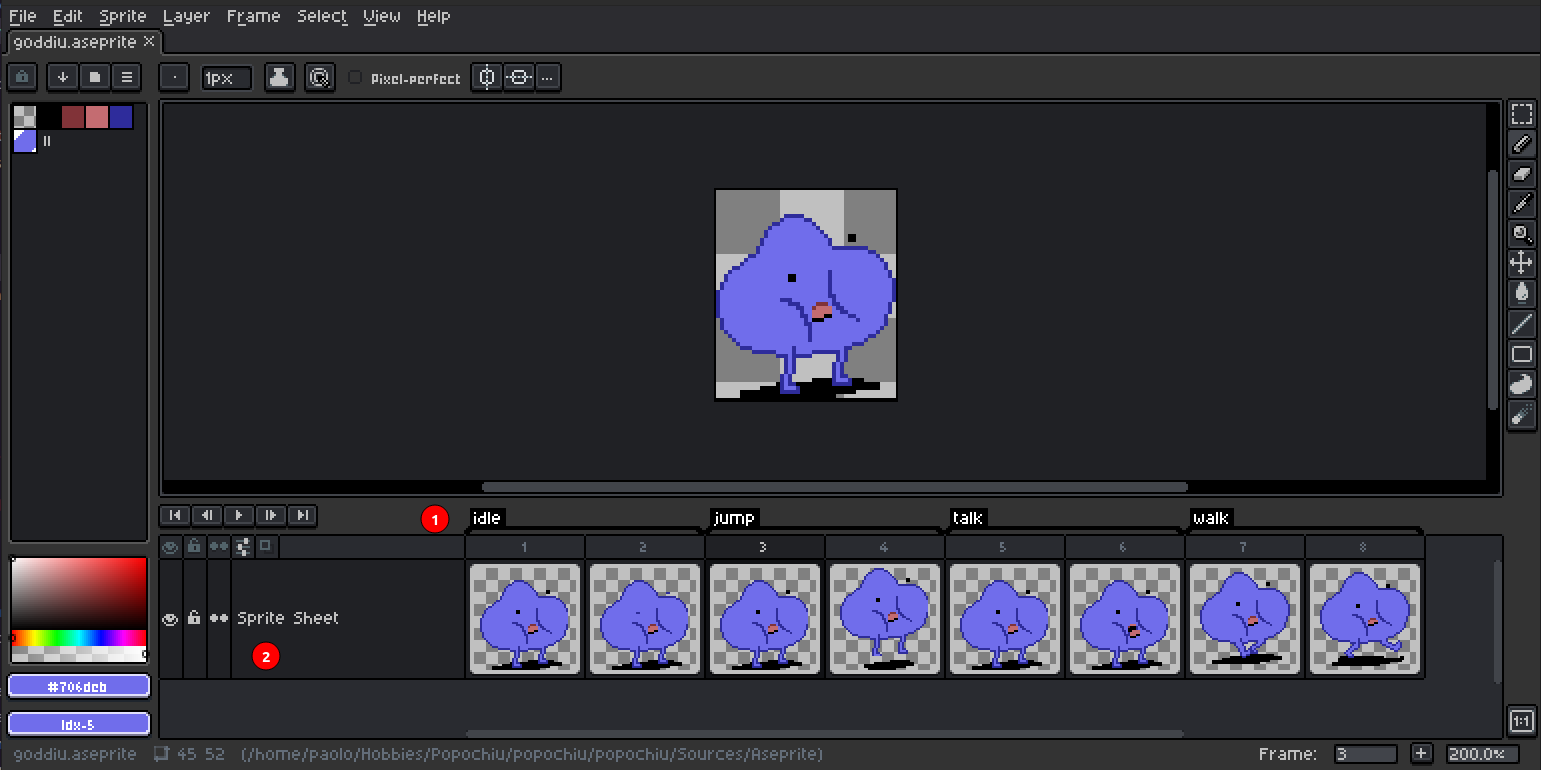1541x770 pixels.
Task: Toggle all layers lock in timeline header
Action: click(x=195, y=547)
